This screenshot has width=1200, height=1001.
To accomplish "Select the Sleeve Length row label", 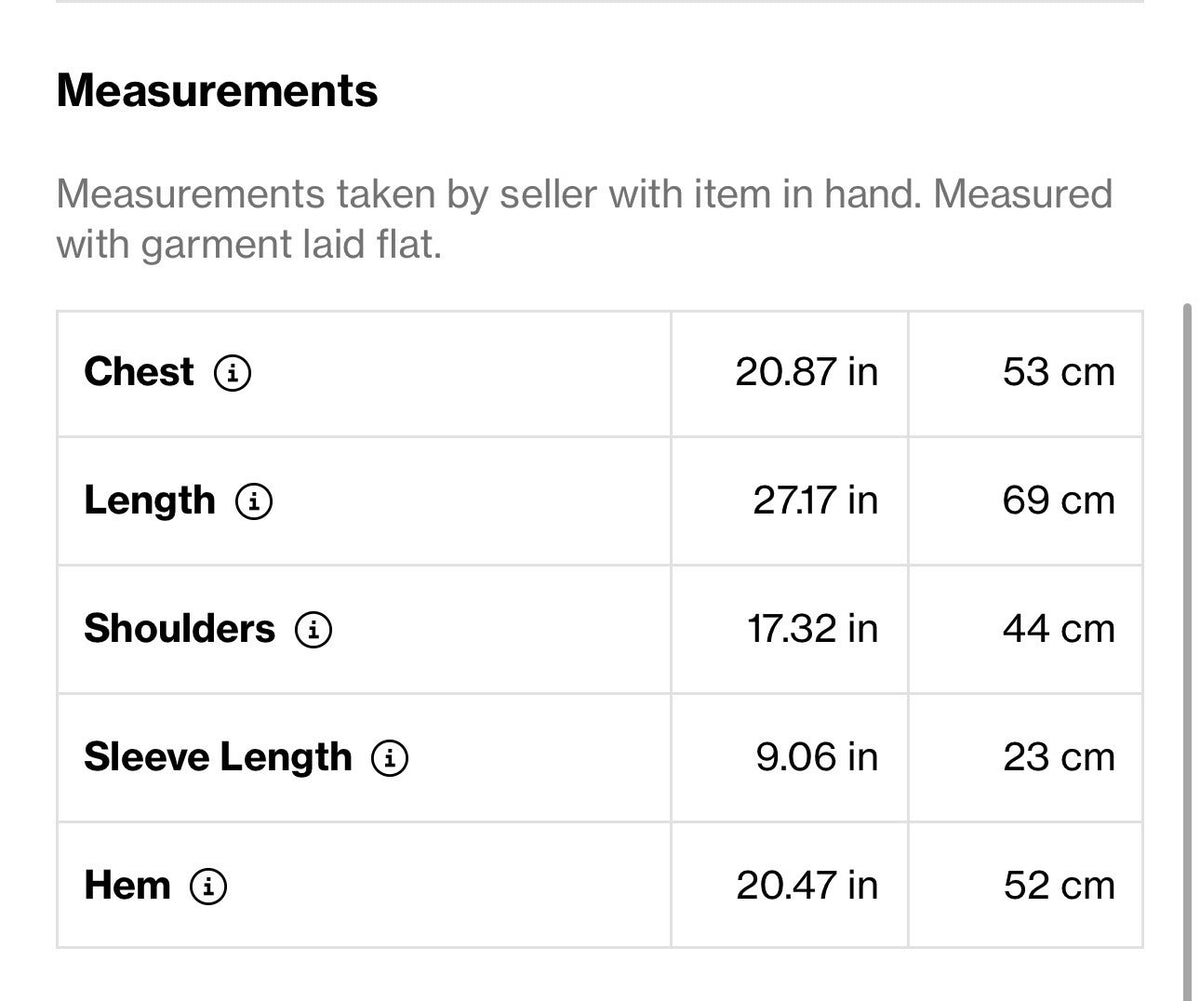I will (x=218, y=758).
